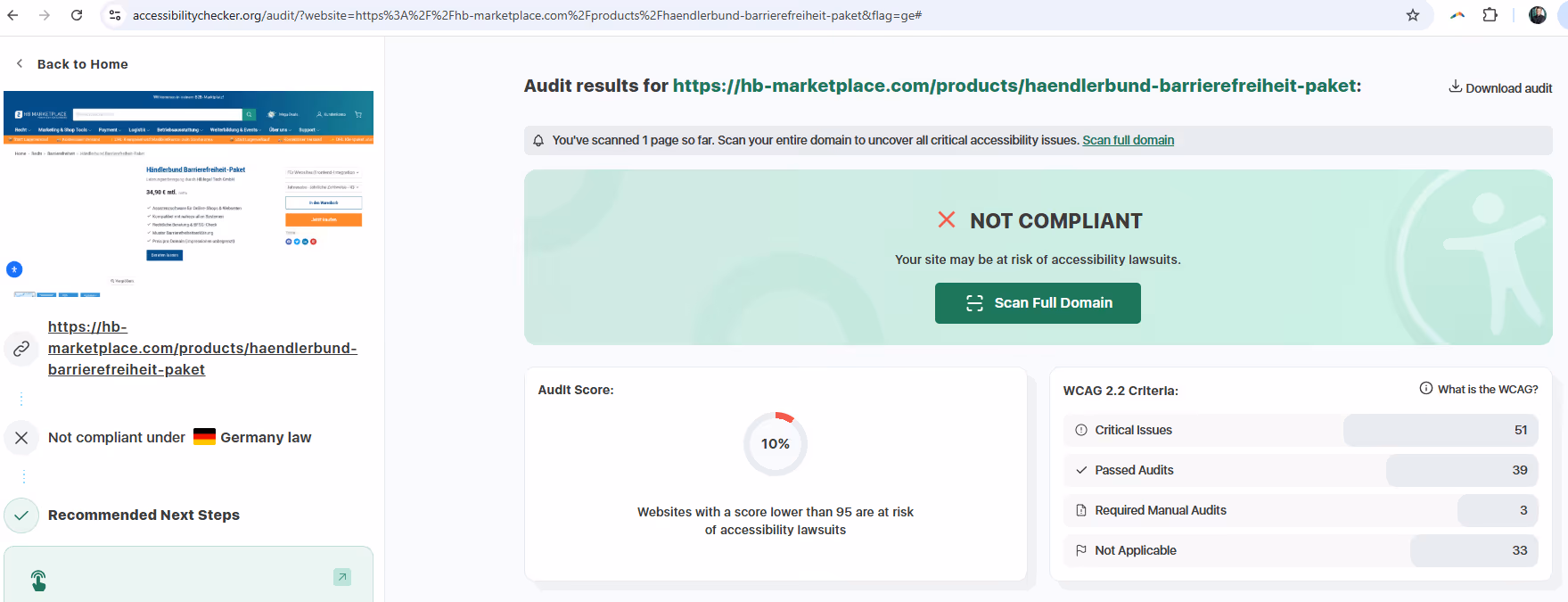Click the lawsuit risk warning text
Image resolution: width=1568 pixels, height=602 pixels.
tap(1038, 260)
